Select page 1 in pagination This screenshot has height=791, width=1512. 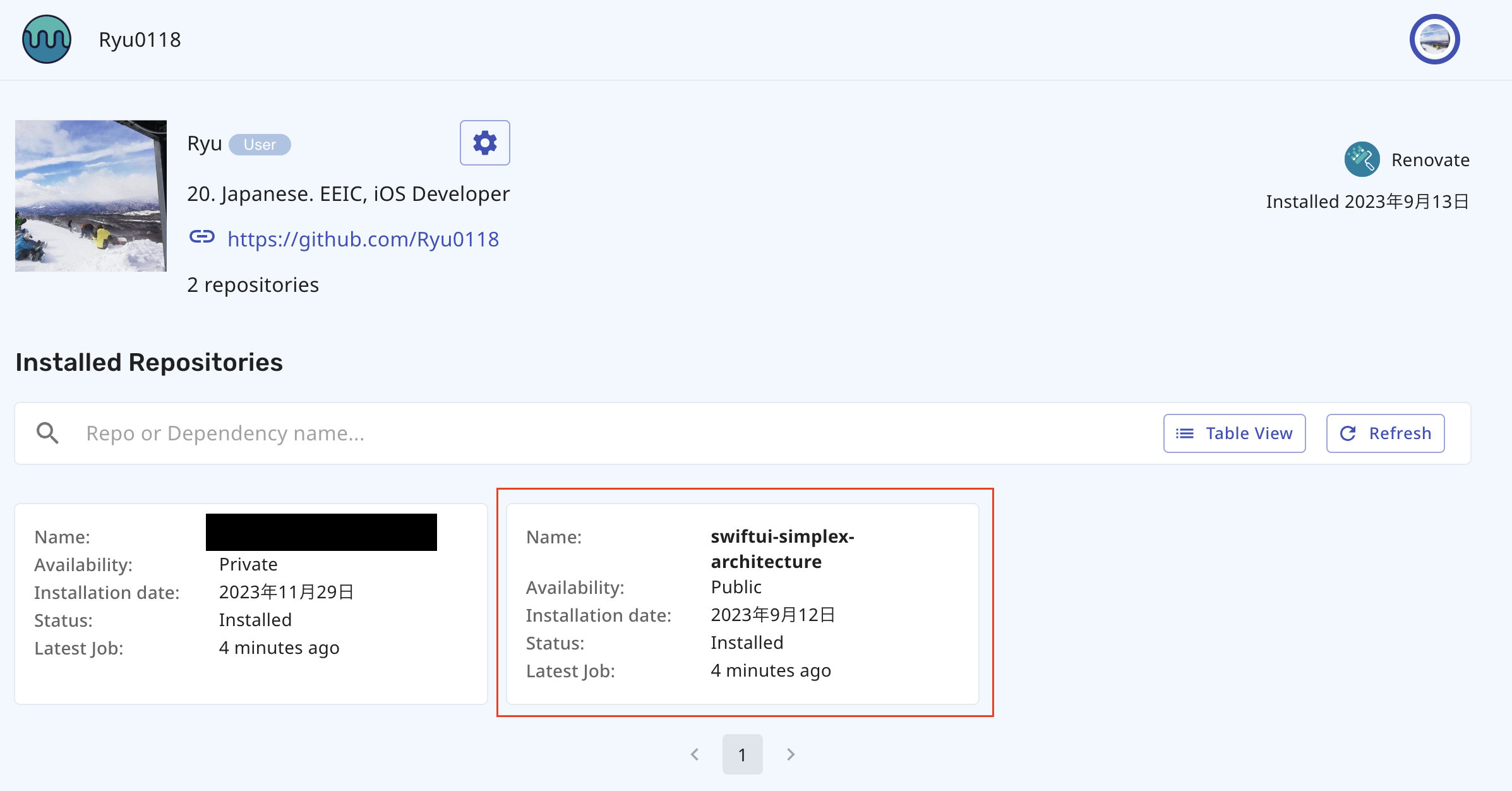point(742,754)
